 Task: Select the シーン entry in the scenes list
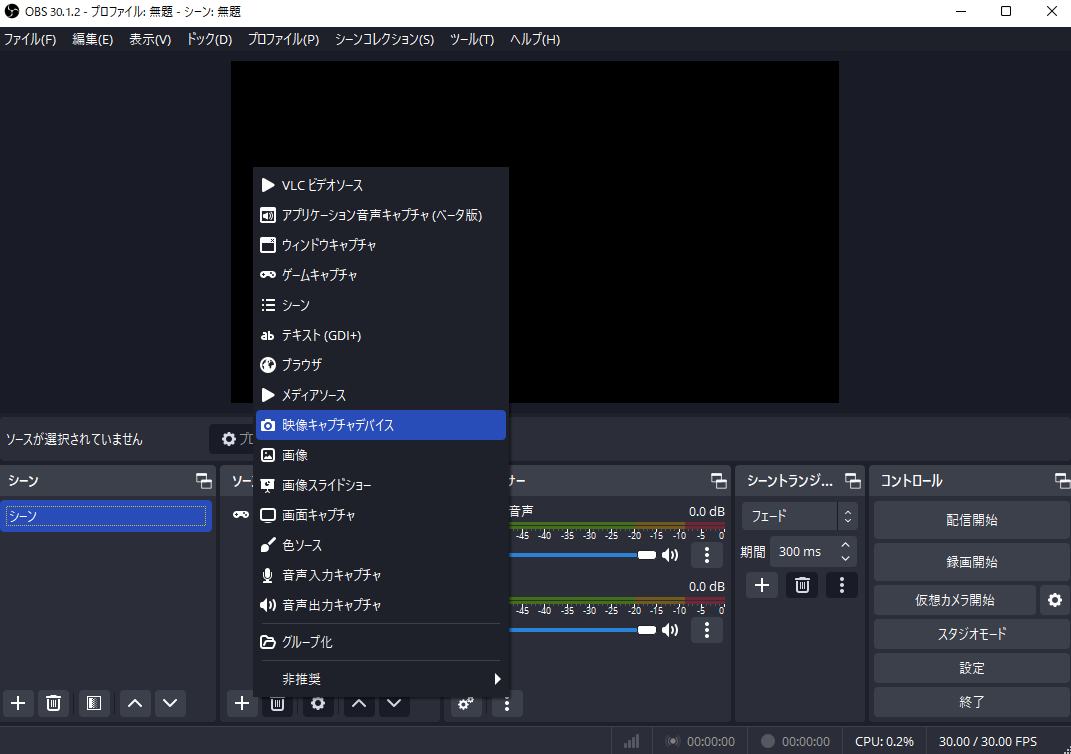point(105,514)
